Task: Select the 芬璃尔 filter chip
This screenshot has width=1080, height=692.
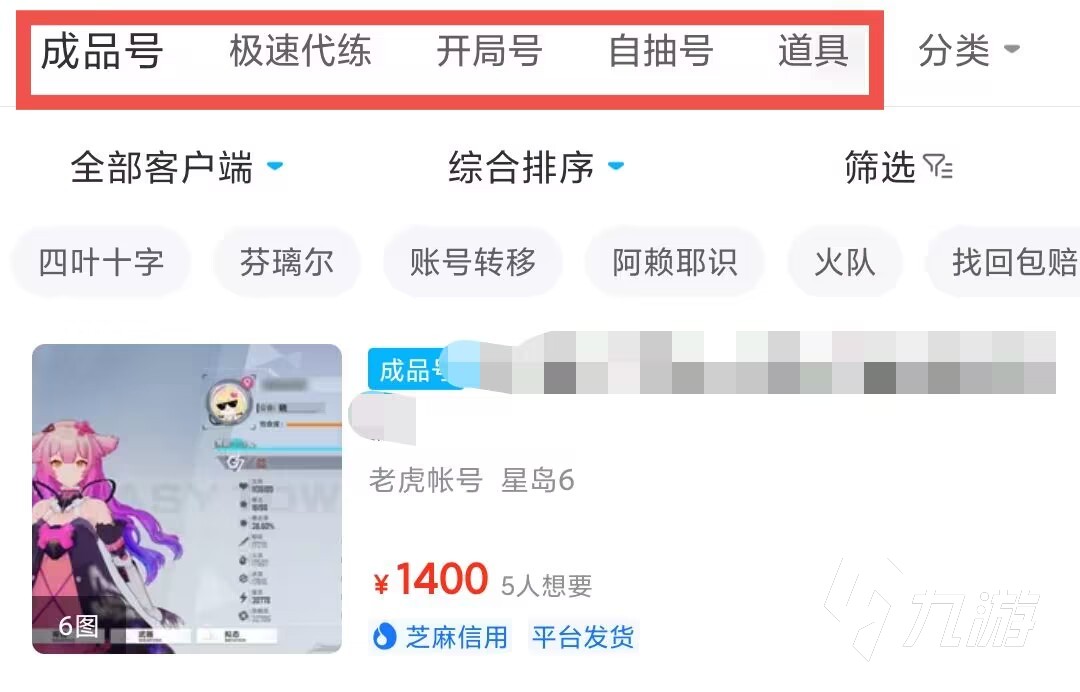Action: 287,262
